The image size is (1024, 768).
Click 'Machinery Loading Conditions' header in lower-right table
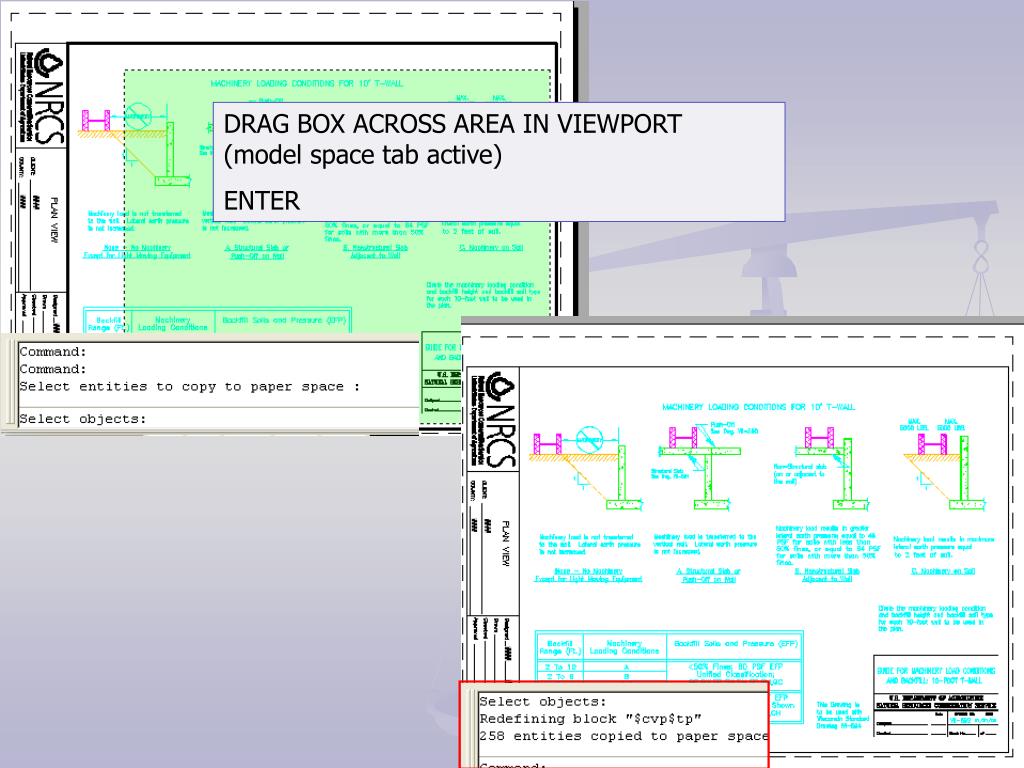tap(624, 647)
